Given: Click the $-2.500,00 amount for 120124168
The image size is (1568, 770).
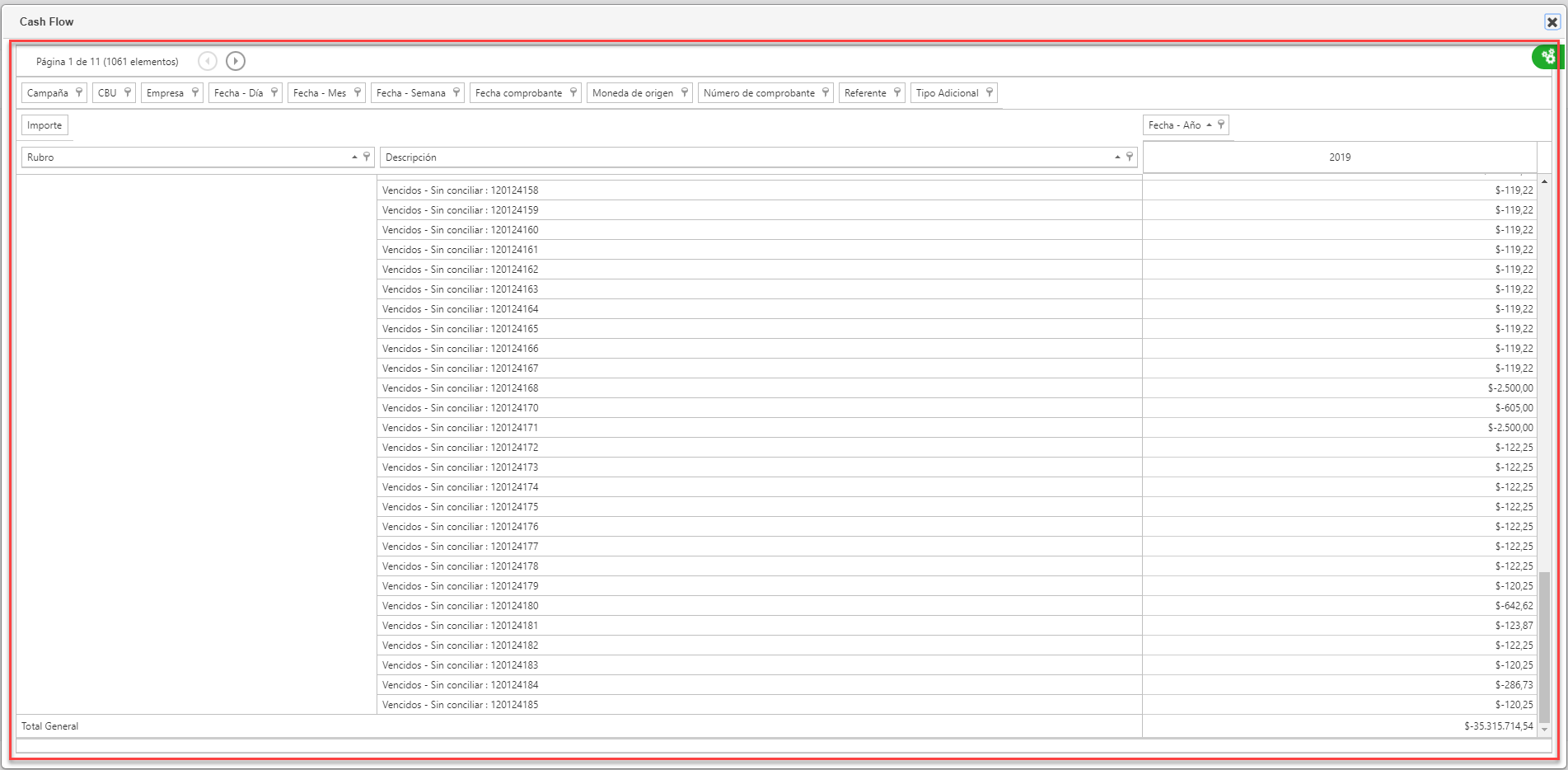Looking at the screenshot, I should (x=1511, y=388).
